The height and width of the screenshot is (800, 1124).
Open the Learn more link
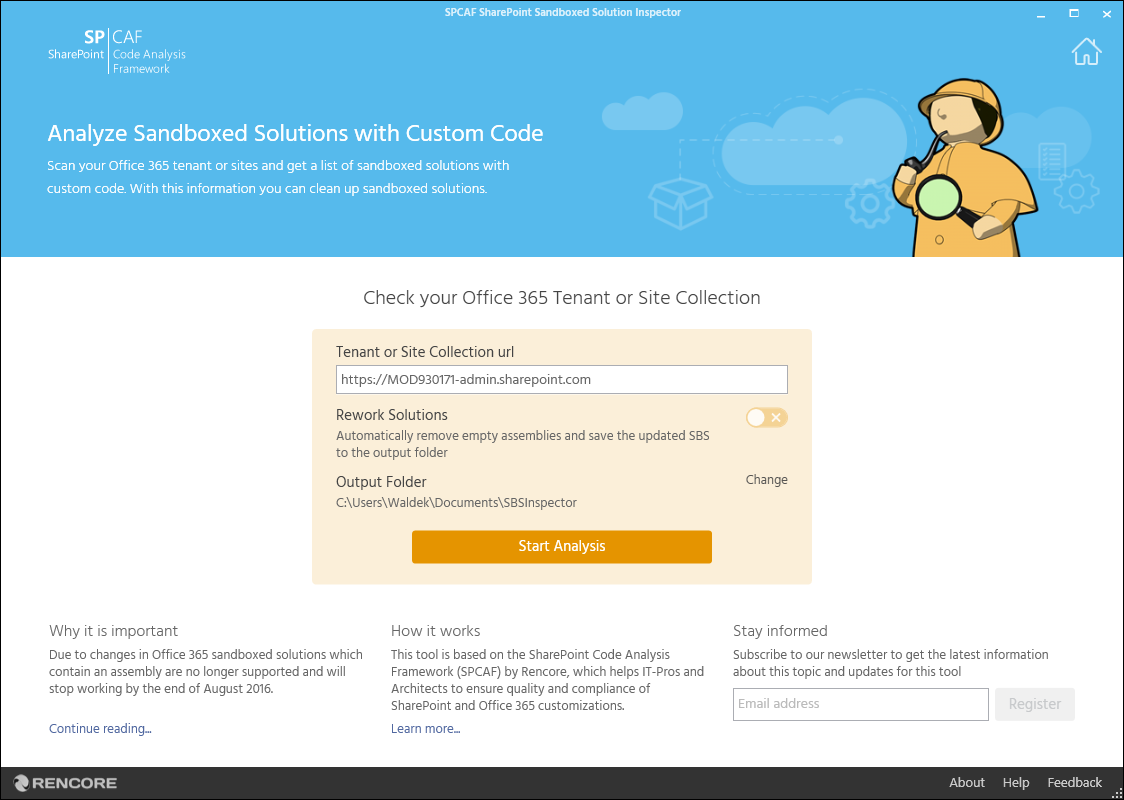click(425, 728)
